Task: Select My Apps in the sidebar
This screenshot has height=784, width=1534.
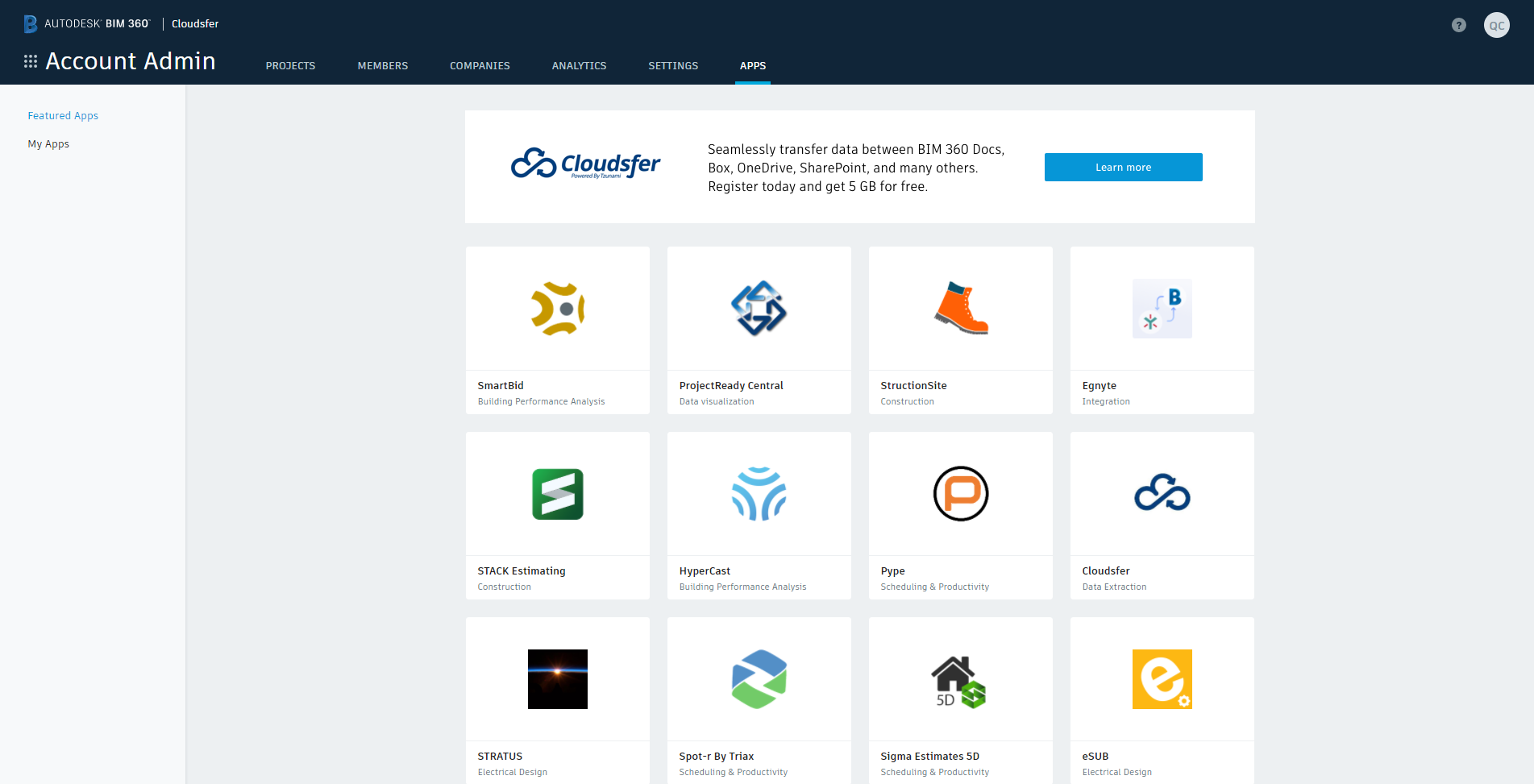Action: 48,144
